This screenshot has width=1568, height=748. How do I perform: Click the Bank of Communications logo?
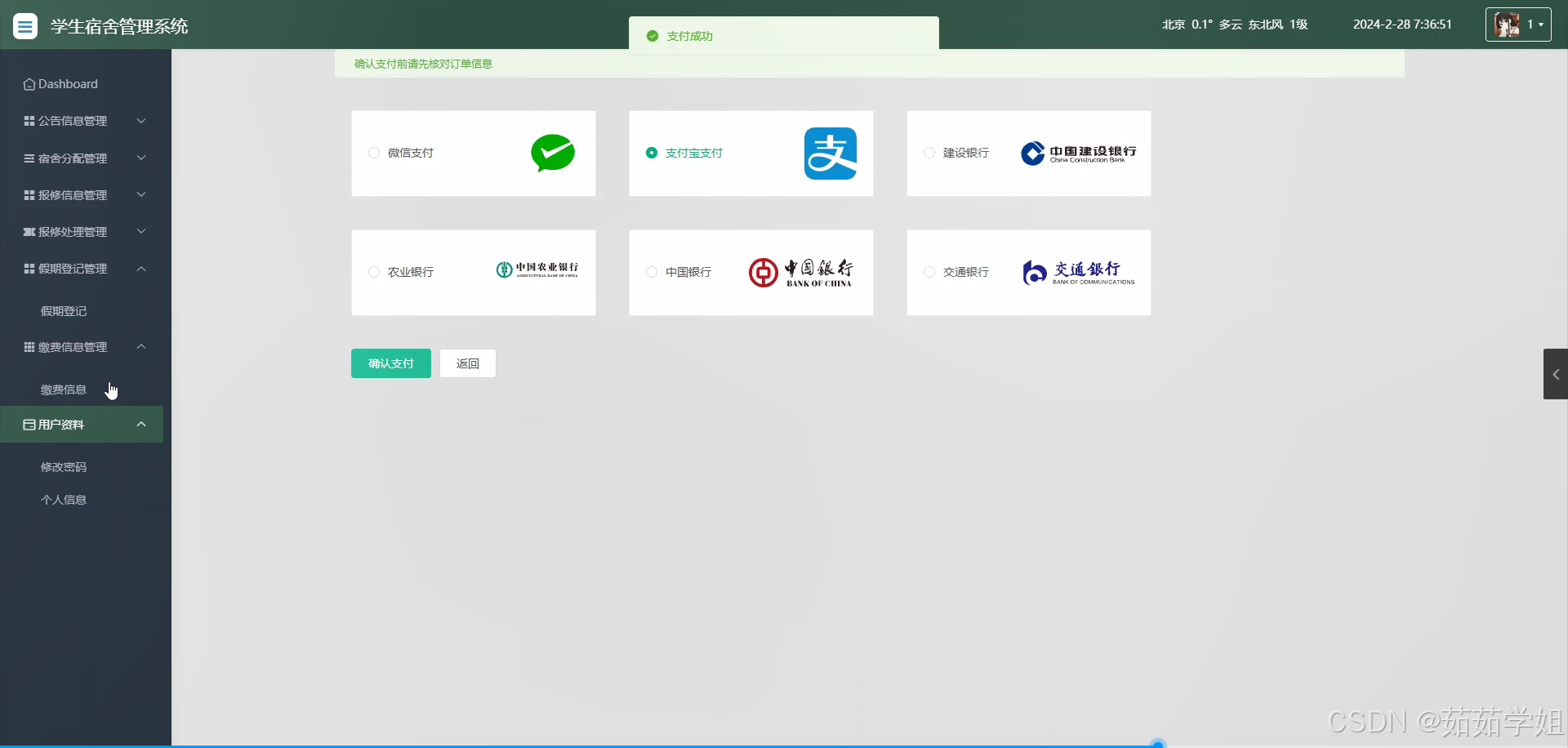[1078, 273]
